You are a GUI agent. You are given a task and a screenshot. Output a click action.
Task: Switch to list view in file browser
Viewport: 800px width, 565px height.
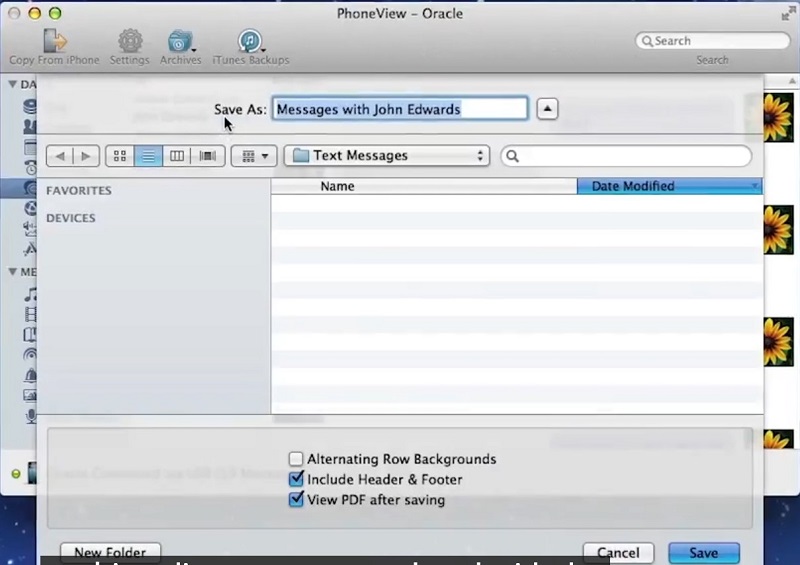pyautogui.click(x=148, y=156)
